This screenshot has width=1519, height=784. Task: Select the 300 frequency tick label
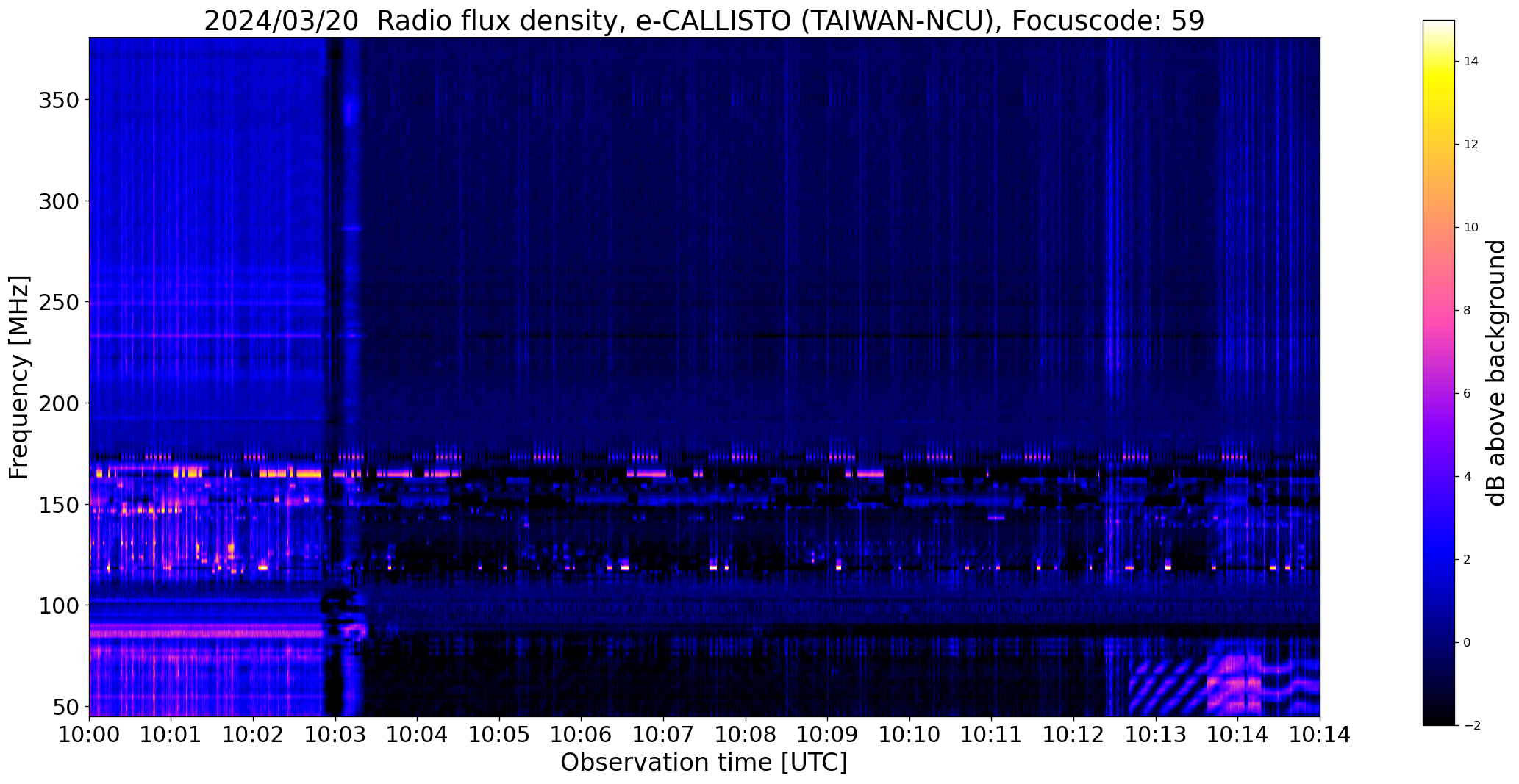pyautogui.click(x=59, y=201)
